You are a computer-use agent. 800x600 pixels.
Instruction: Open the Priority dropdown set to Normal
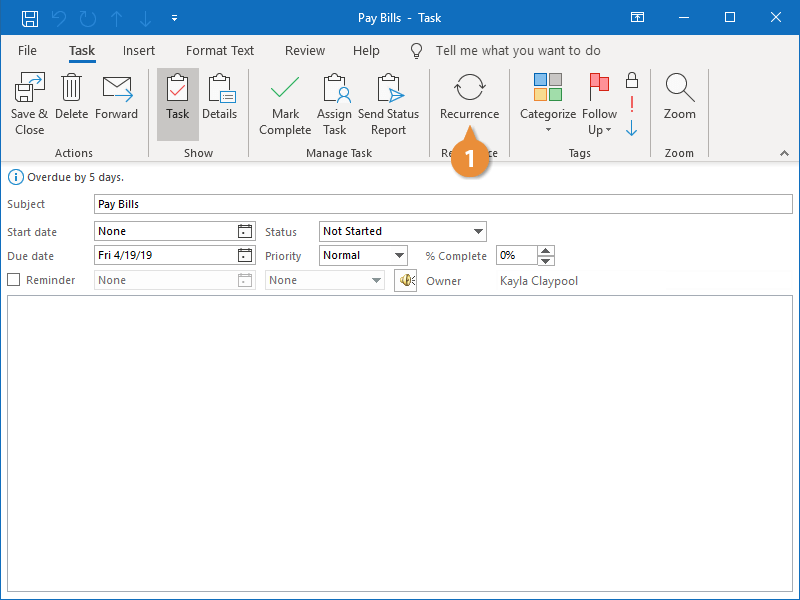click(x=399, y=255)
